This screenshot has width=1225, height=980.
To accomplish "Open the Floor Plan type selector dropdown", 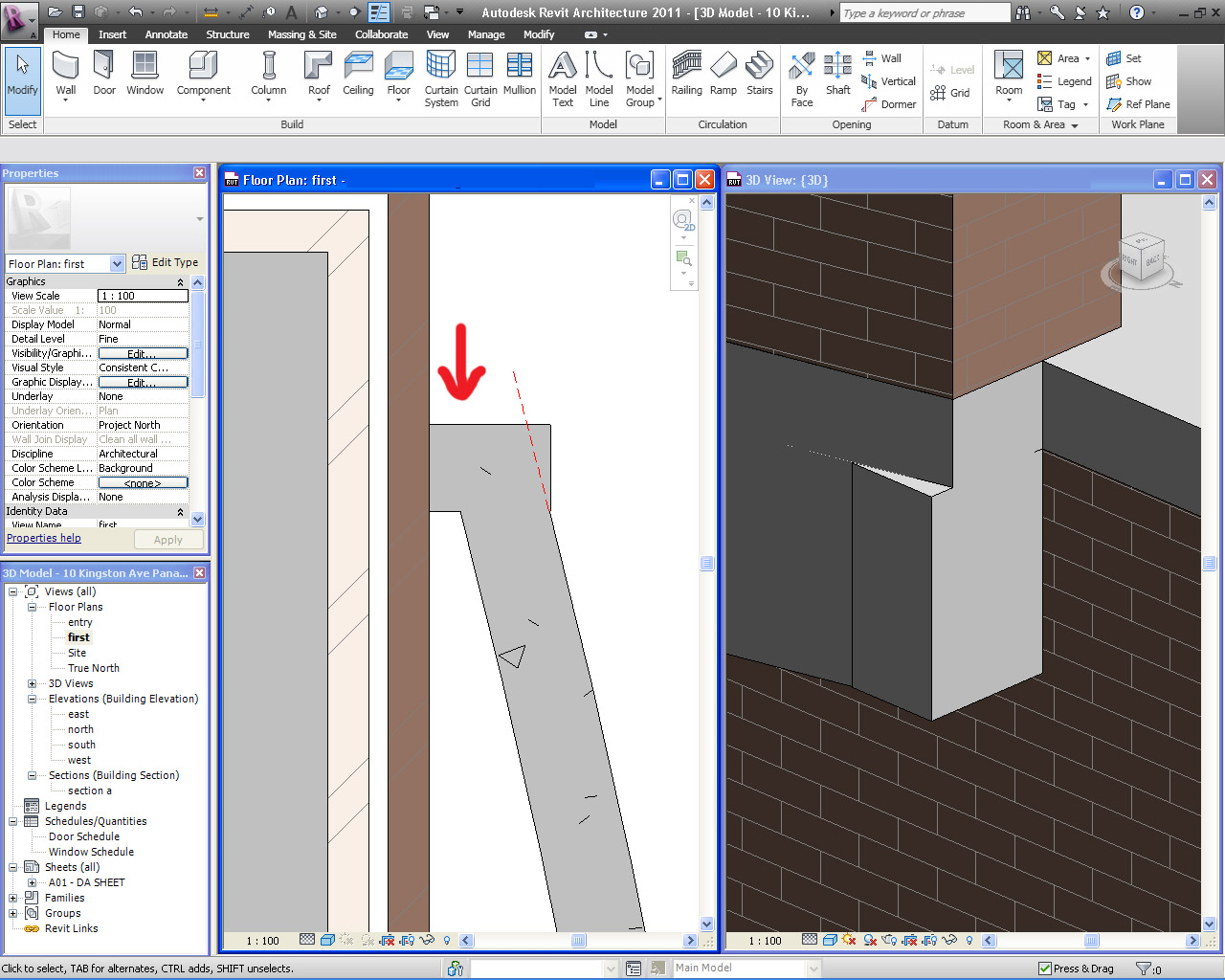I will point(117,264).
